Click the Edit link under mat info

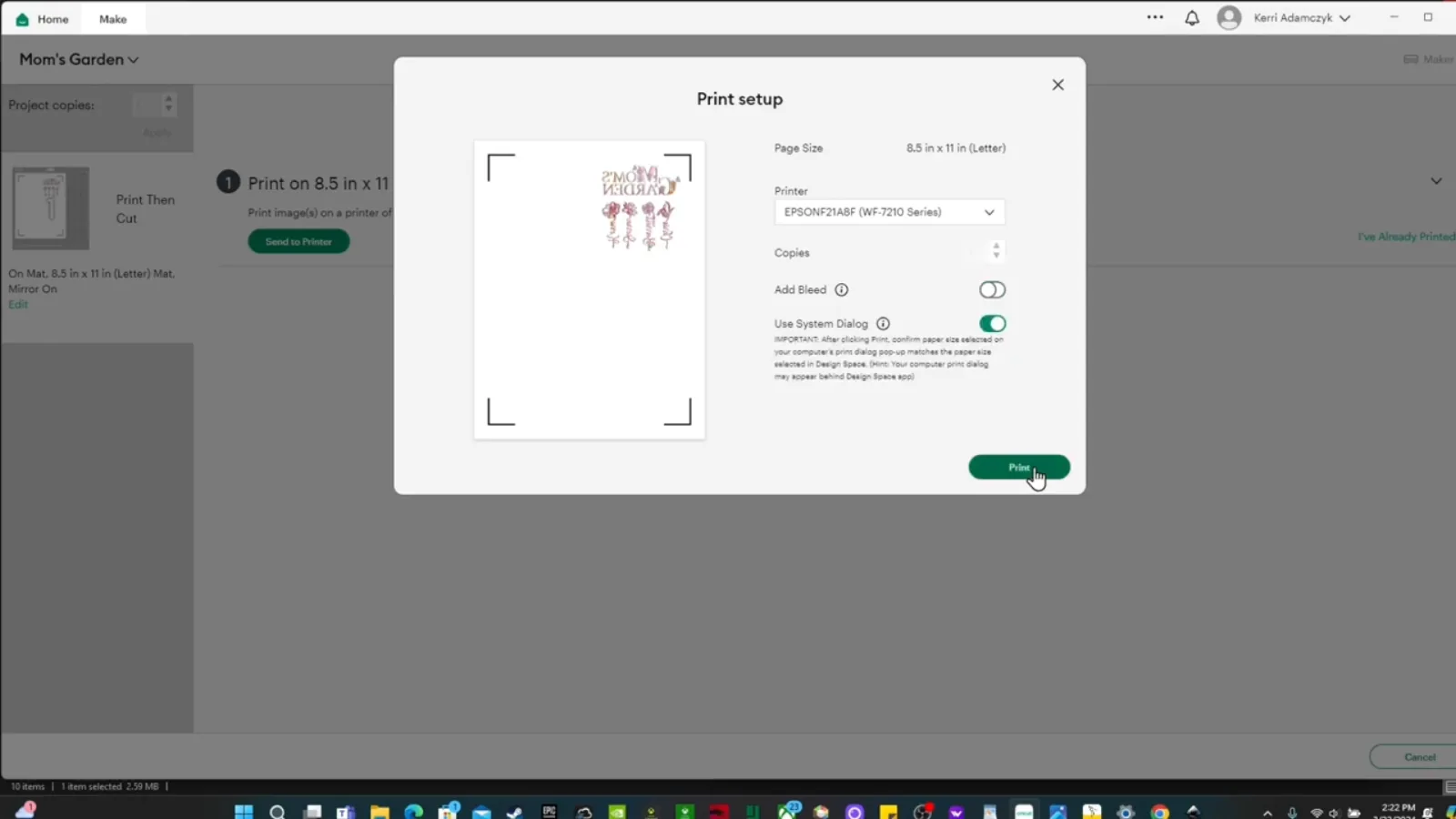(18, 305)
